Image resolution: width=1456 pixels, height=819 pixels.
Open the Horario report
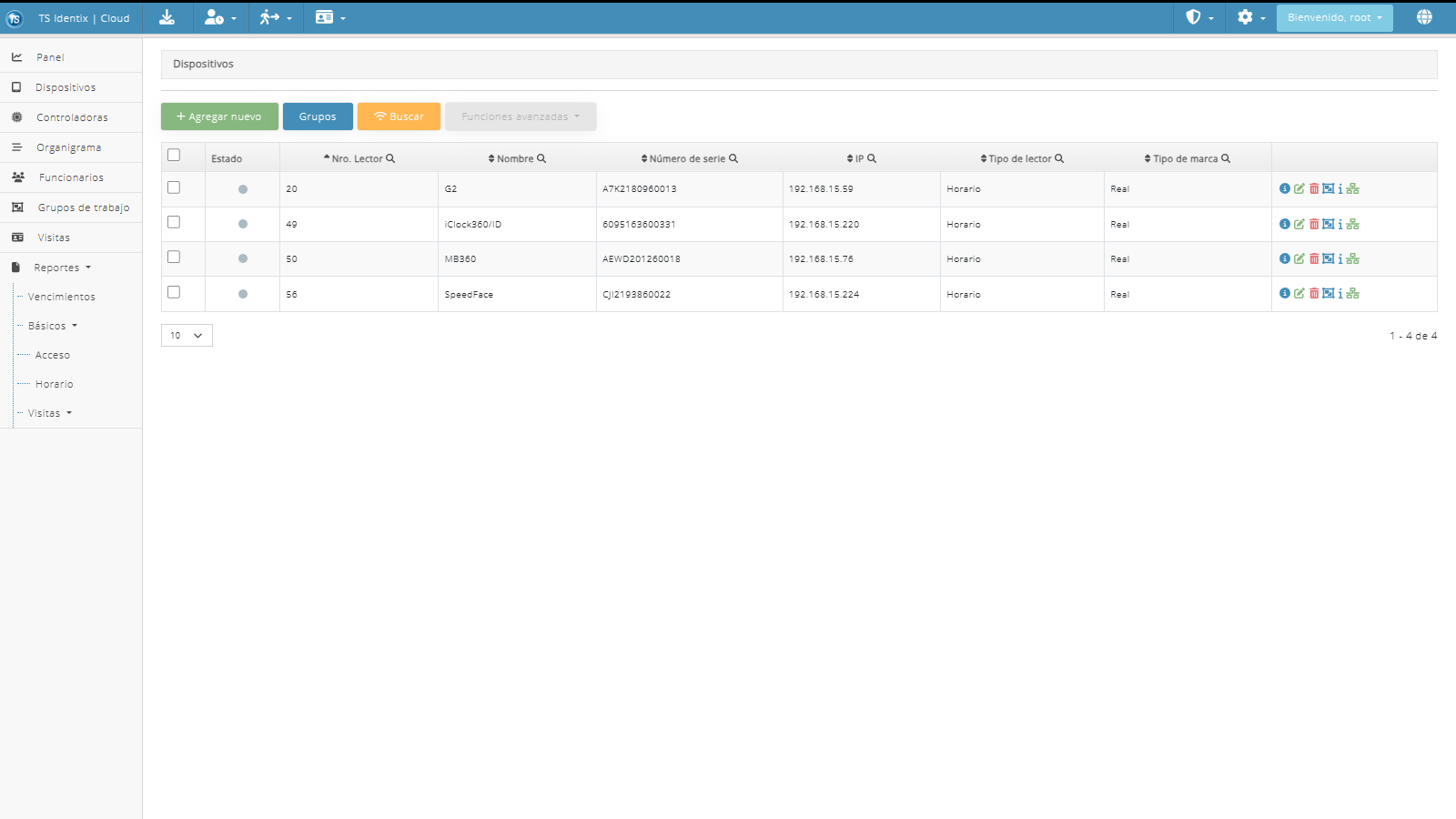pyautogui.click(x=55, y=384)
